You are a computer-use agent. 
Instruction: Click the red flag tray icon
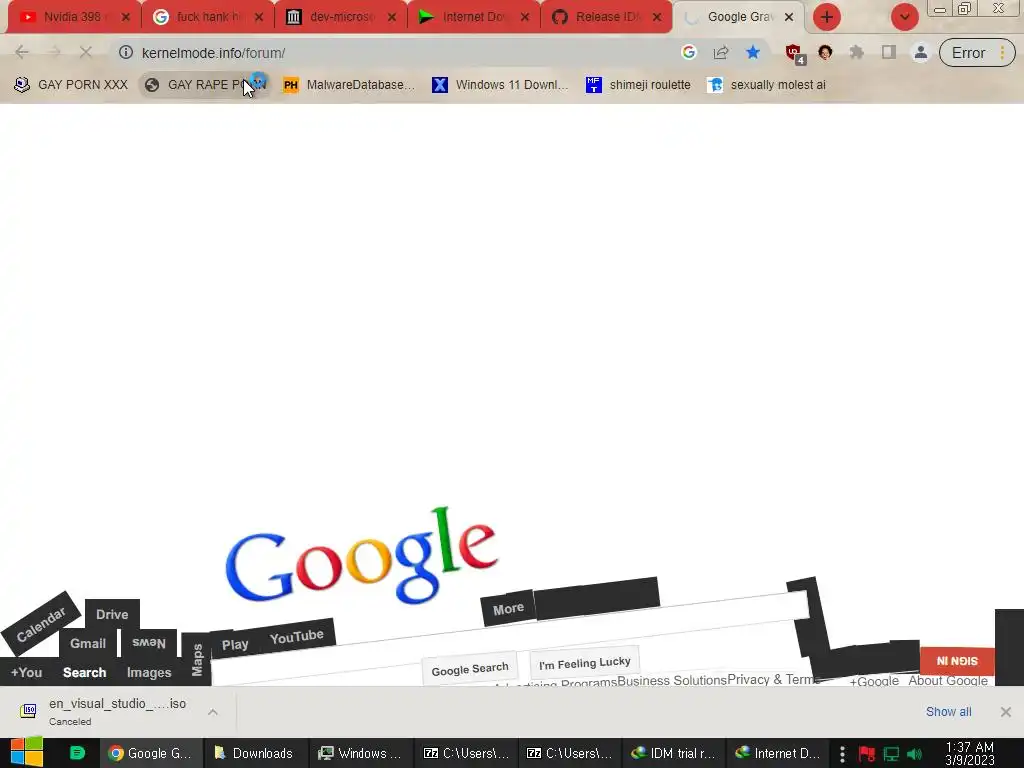pos(867,754)
